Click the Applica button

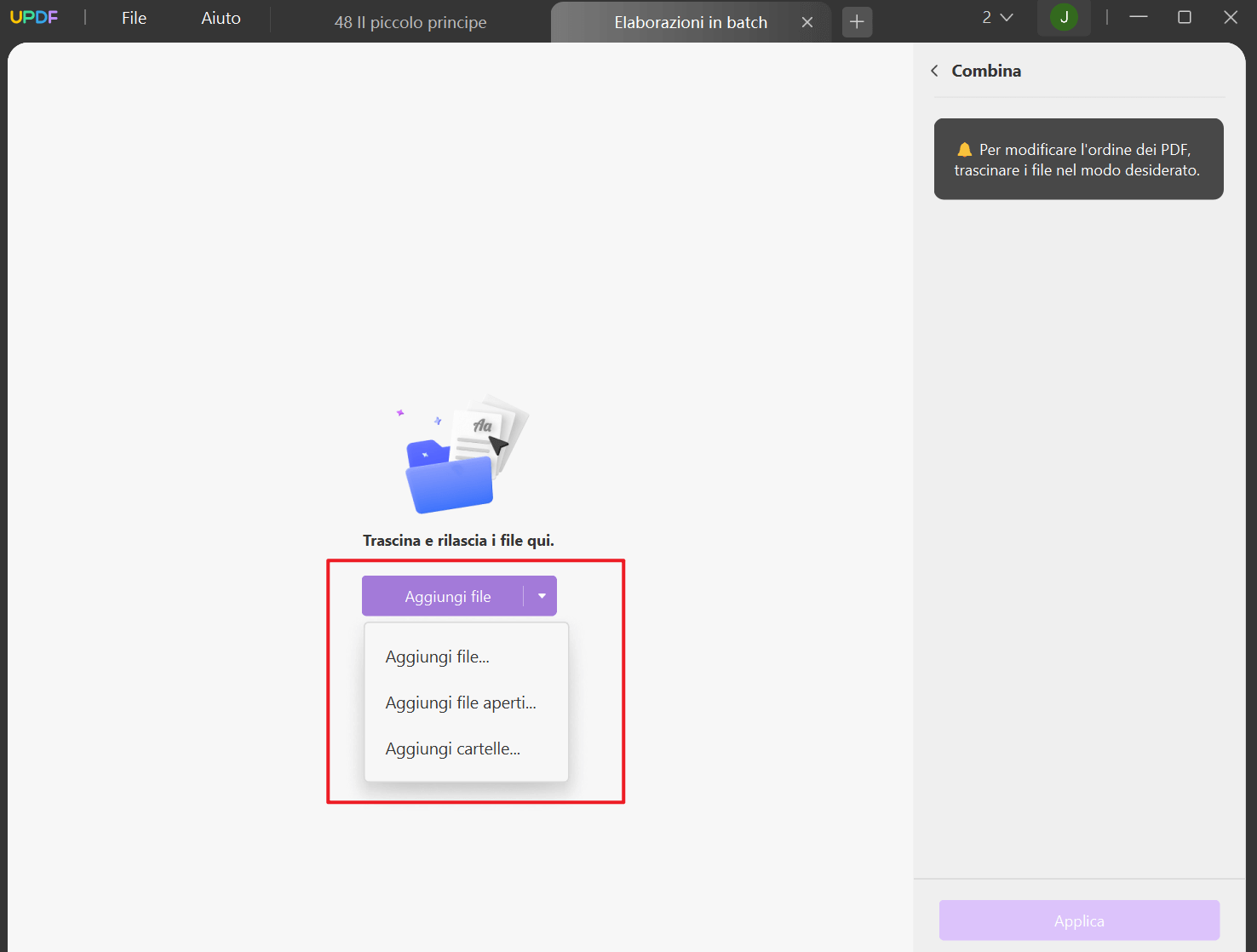click(1079, 920)
